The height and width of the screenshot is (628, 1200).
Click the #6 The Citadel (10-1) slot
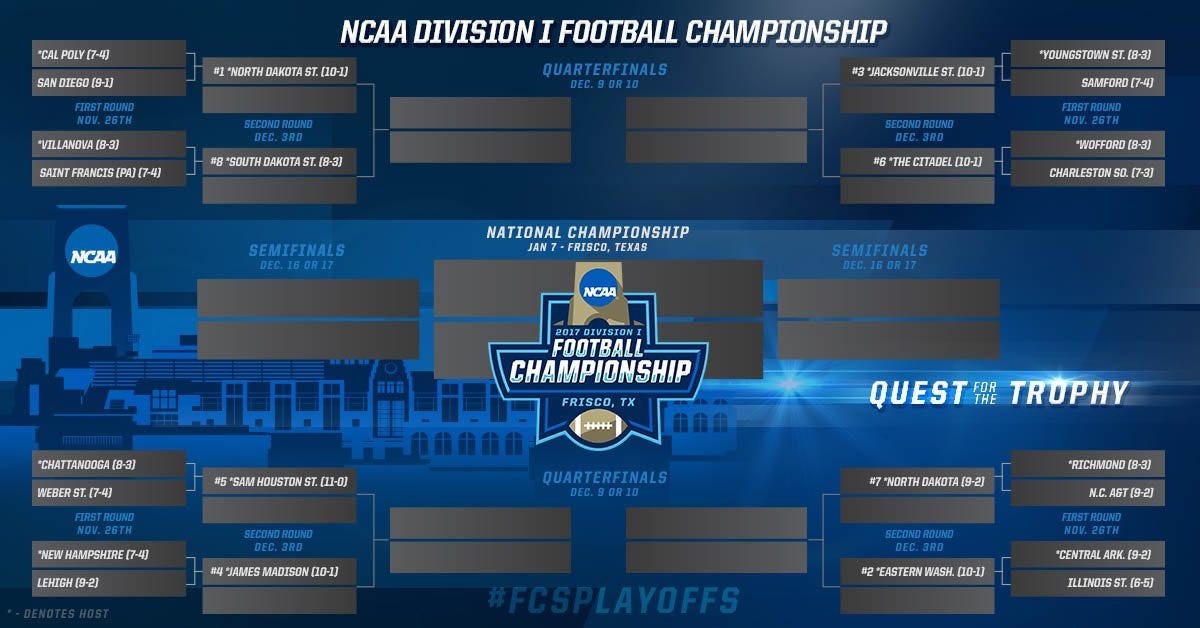[x=917, y=161]
